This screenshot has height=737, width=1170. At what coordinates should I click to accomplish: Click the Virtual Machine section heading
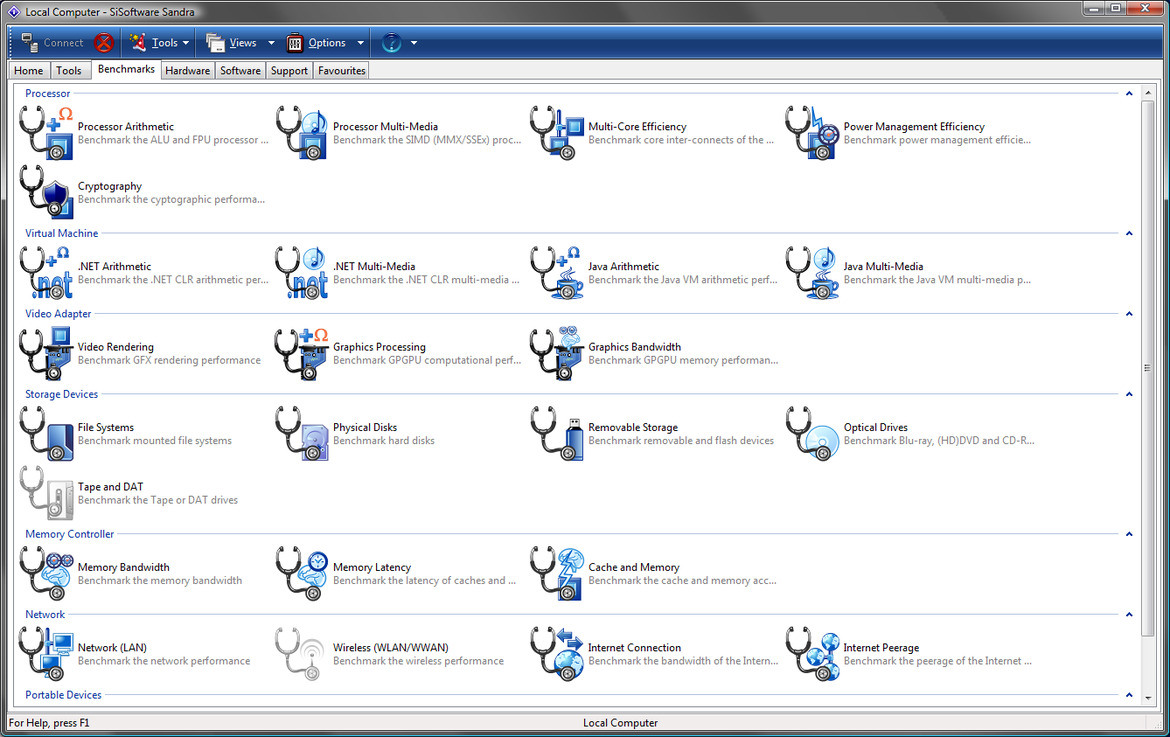pos(61,233)
